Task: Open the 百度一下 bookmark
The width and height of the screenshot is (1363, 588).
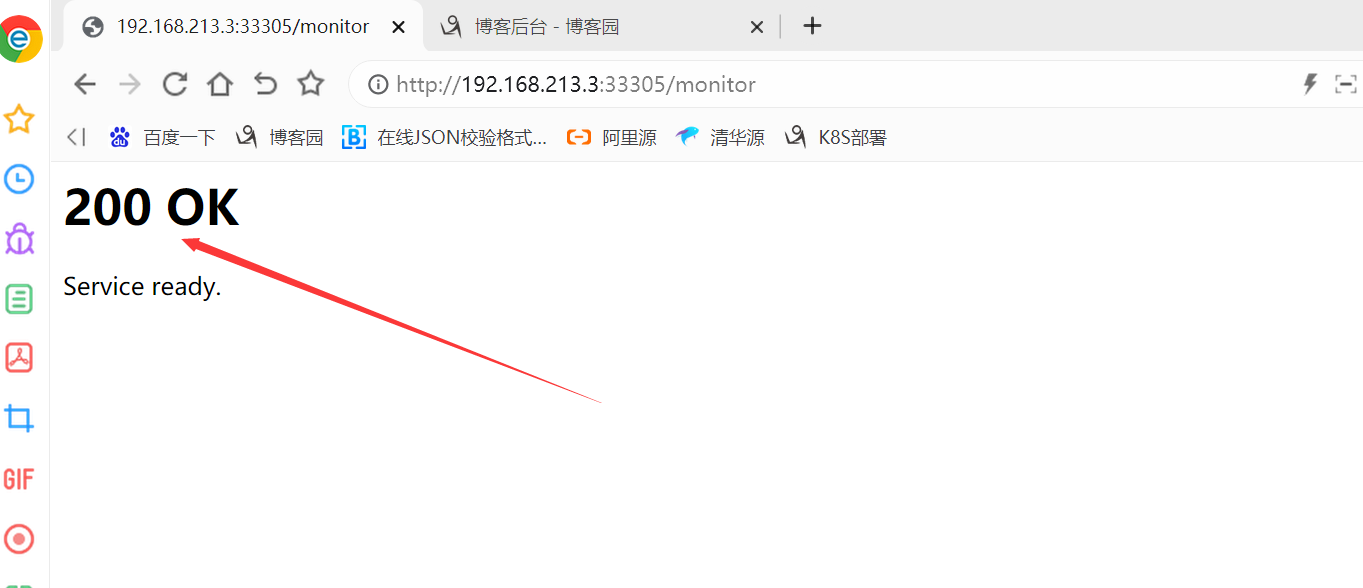Action: [x=162, y=138]
